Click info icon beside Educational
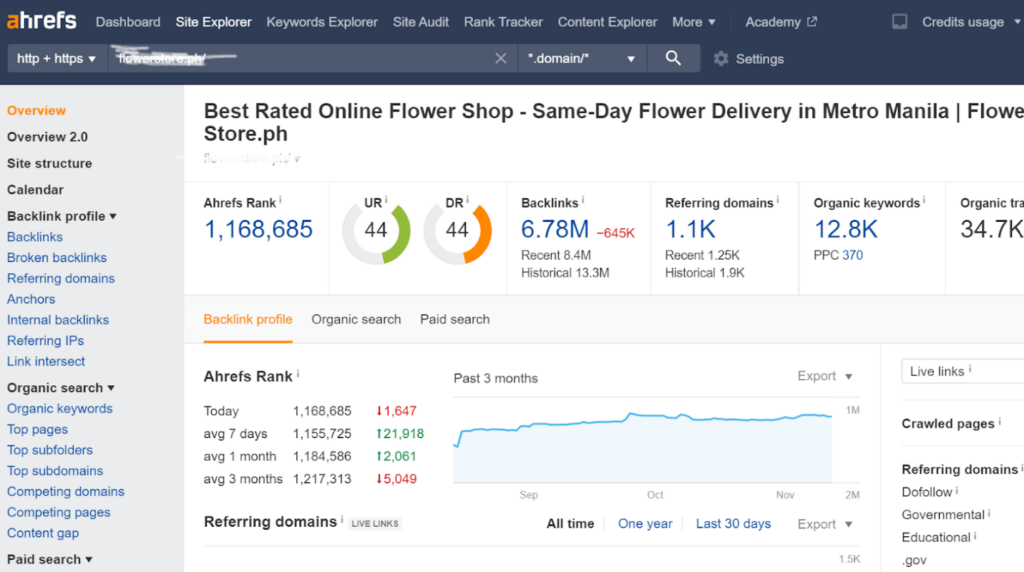 coord(975,535)
